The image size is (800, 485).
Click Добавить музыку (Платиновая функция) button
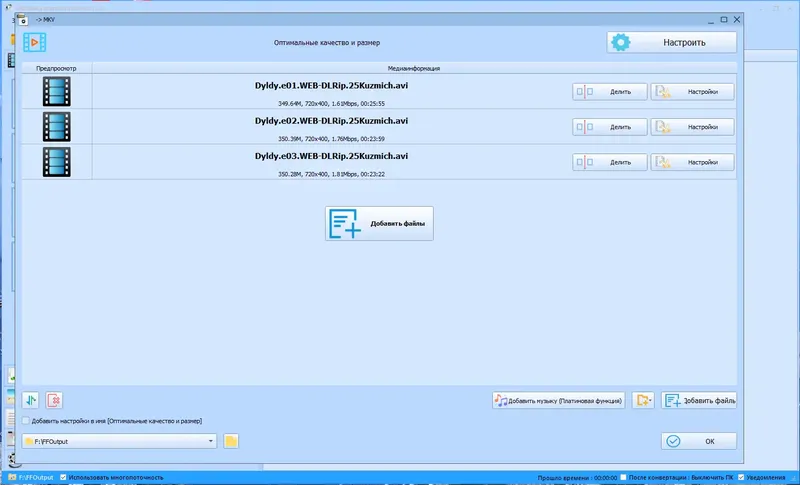(x=559, y=400)
